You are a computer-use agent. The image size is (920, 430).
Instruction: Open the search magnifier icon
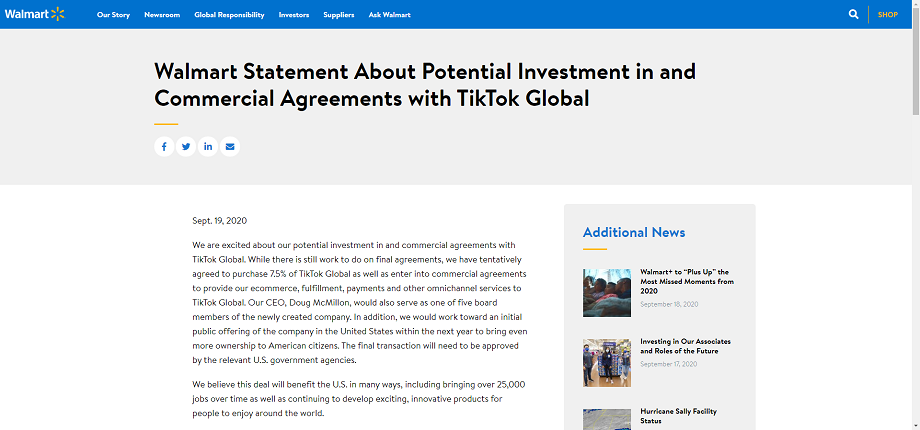click(853, 14)
